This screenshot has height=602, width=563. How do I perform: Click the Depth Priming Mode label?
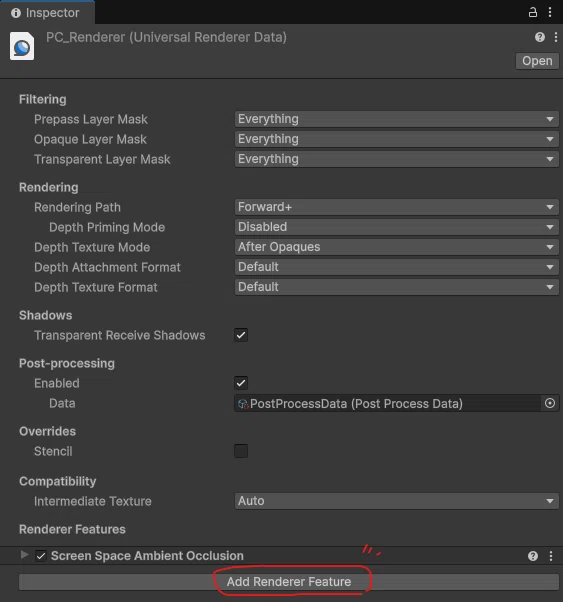click(107, 227)
